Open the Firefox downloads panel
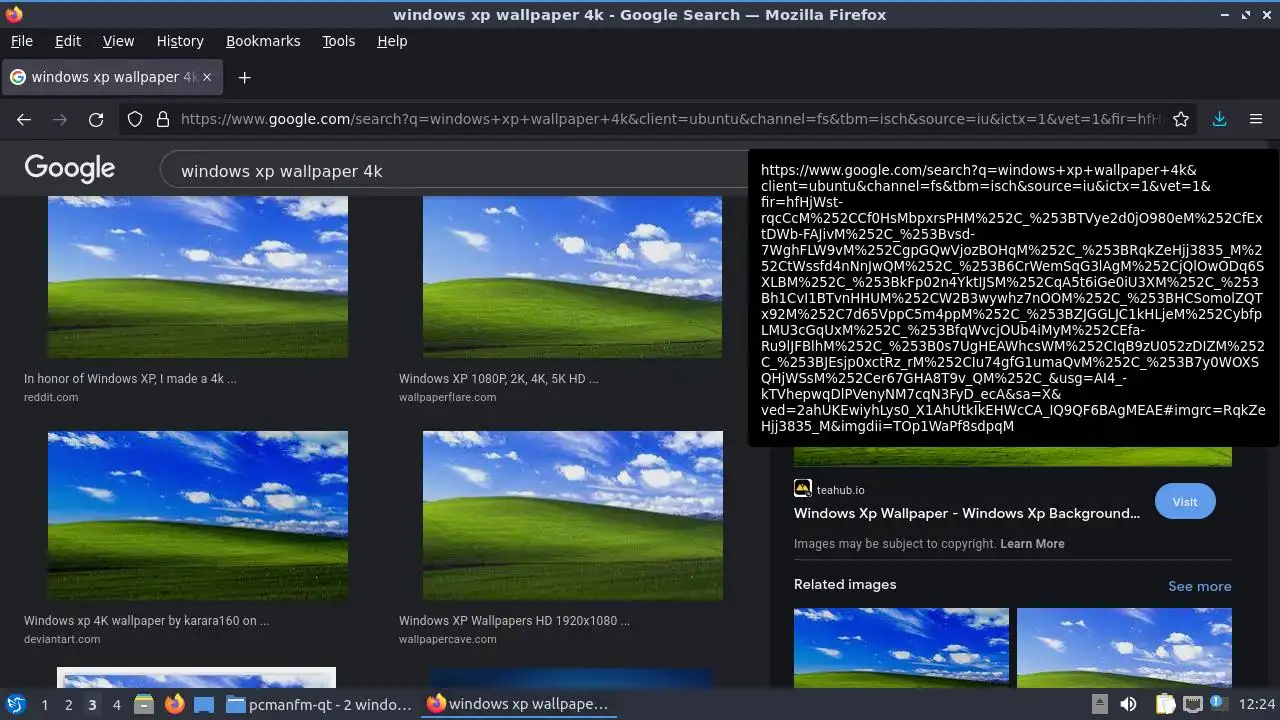This screenshot has height=720, width=1280. (1219, 119)
